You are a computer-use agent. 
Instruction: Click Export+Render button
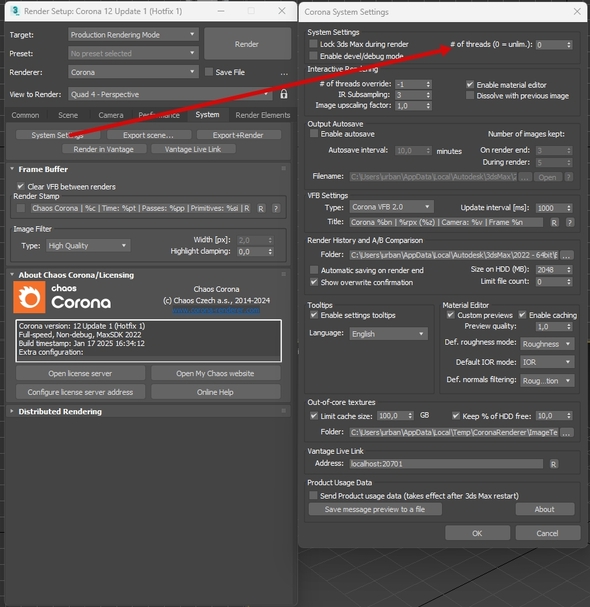pos(238,135)
